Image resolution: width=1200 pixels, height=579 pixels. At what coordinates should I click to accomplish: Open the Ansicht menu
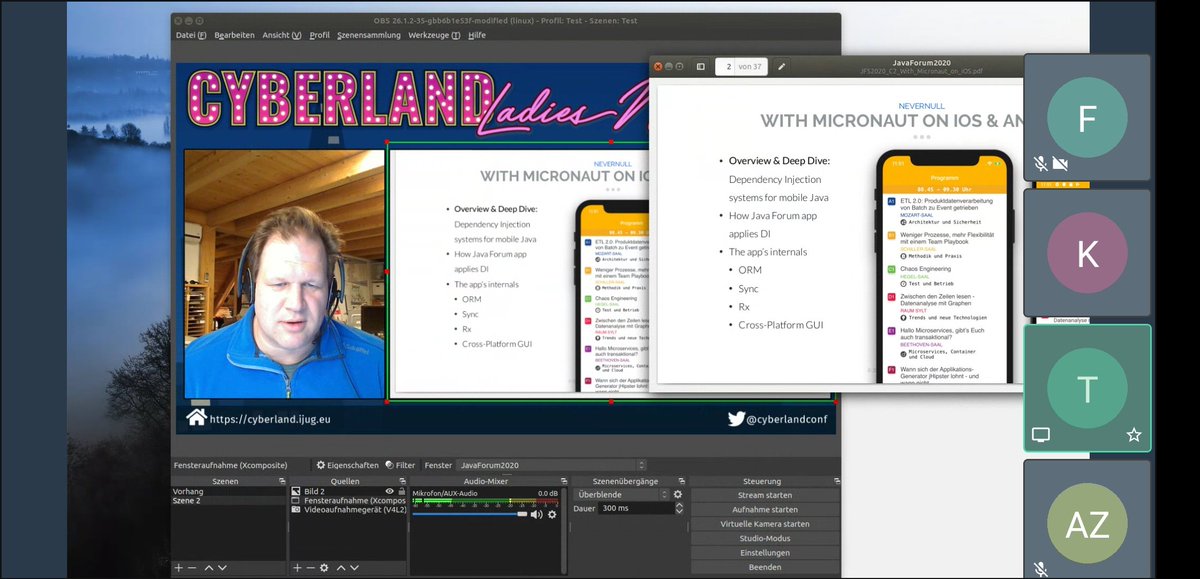click(282, 35)
